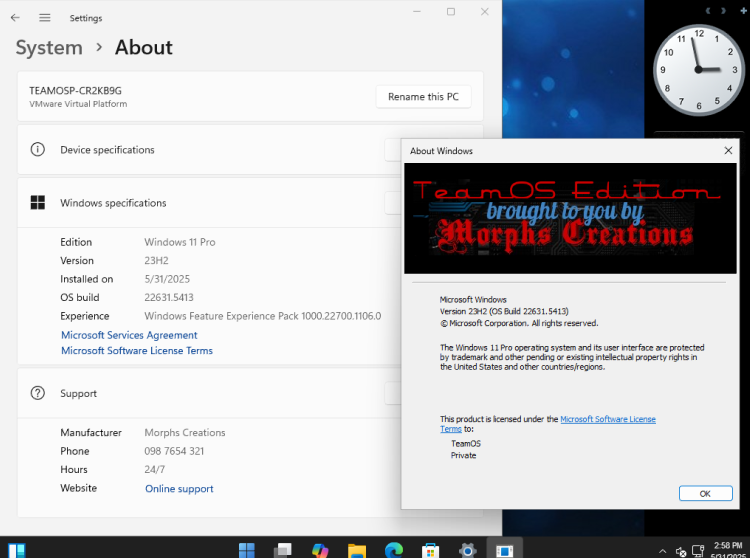Click the System breadcrumb
Image resolution: width=750 pixels, height=558 pixels.
(x=49, y=48)
